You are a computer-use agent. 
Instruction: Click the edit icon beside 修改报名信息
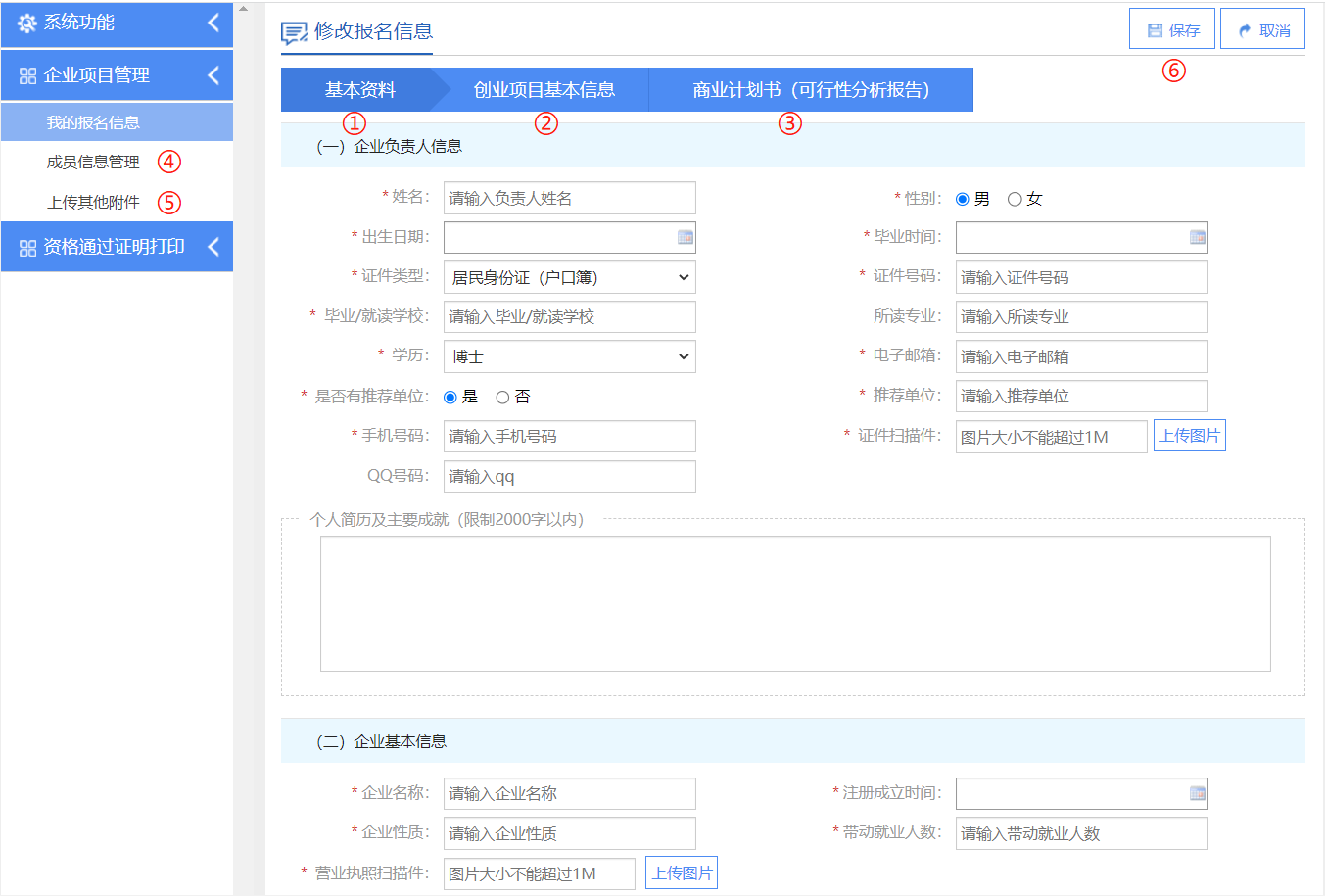pos(294,32)
